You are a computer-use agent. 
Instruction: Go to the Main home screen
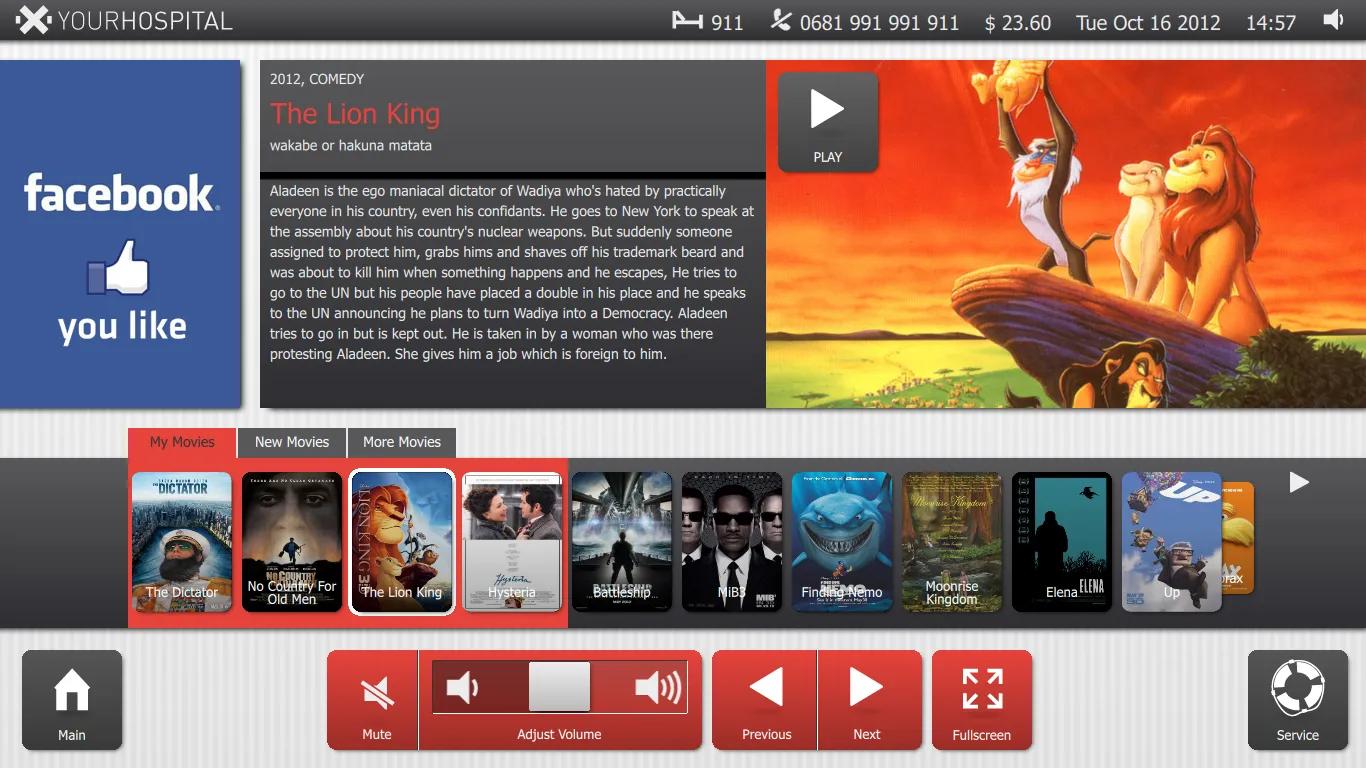72,700
